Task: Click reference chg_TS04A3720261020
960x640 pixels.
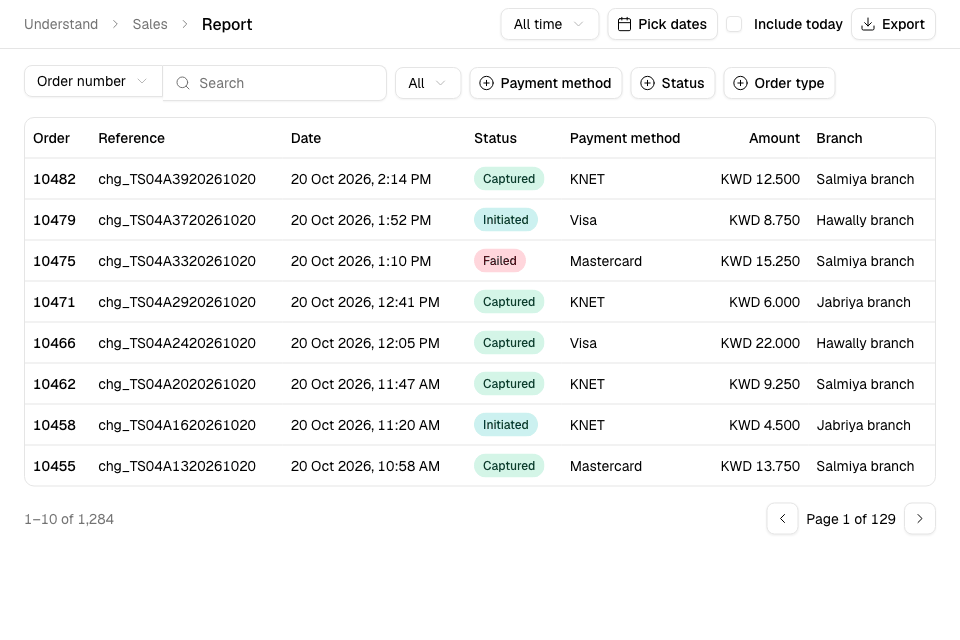Action: (177, 220)
